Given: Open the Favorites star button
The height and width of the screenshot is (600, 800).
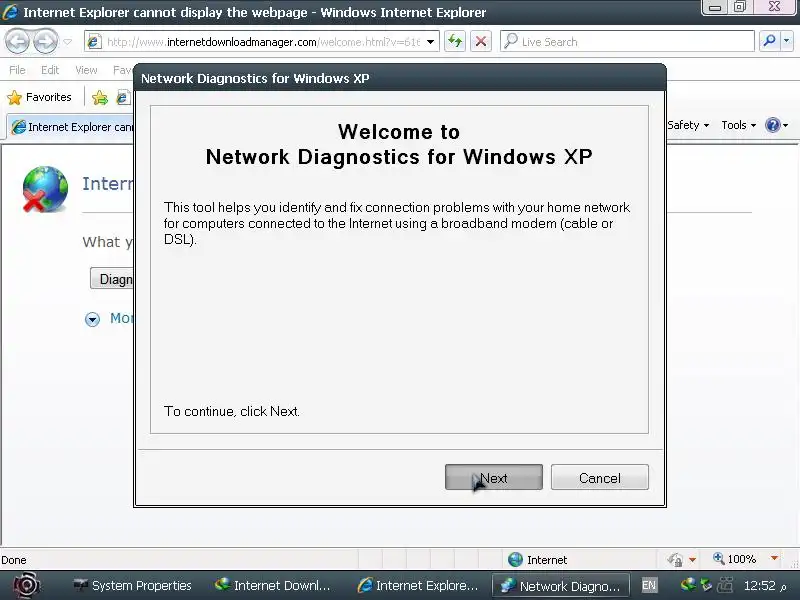Looking at the screenshot, I should point(39,97).
